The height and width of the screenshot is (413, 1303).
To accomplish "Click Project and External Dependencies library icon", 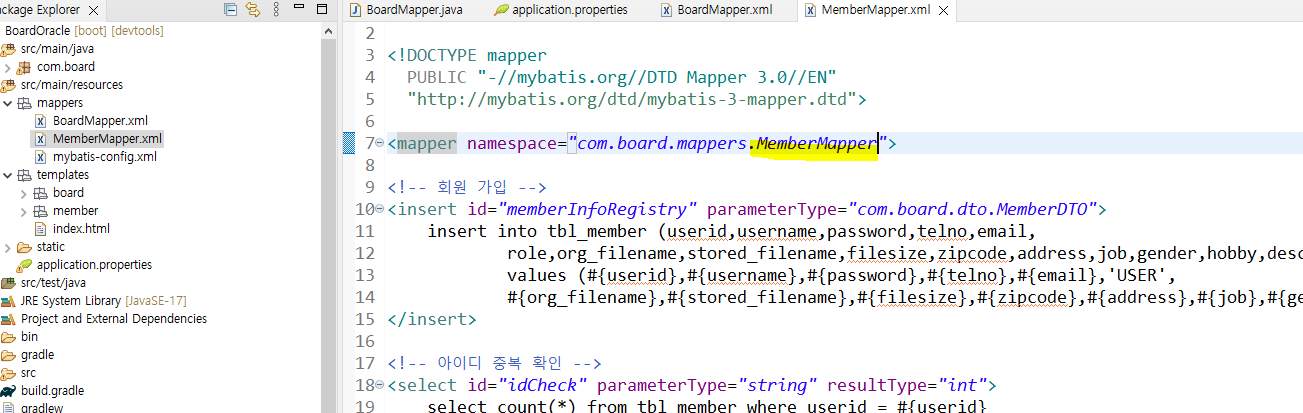I will coord(8,319).
